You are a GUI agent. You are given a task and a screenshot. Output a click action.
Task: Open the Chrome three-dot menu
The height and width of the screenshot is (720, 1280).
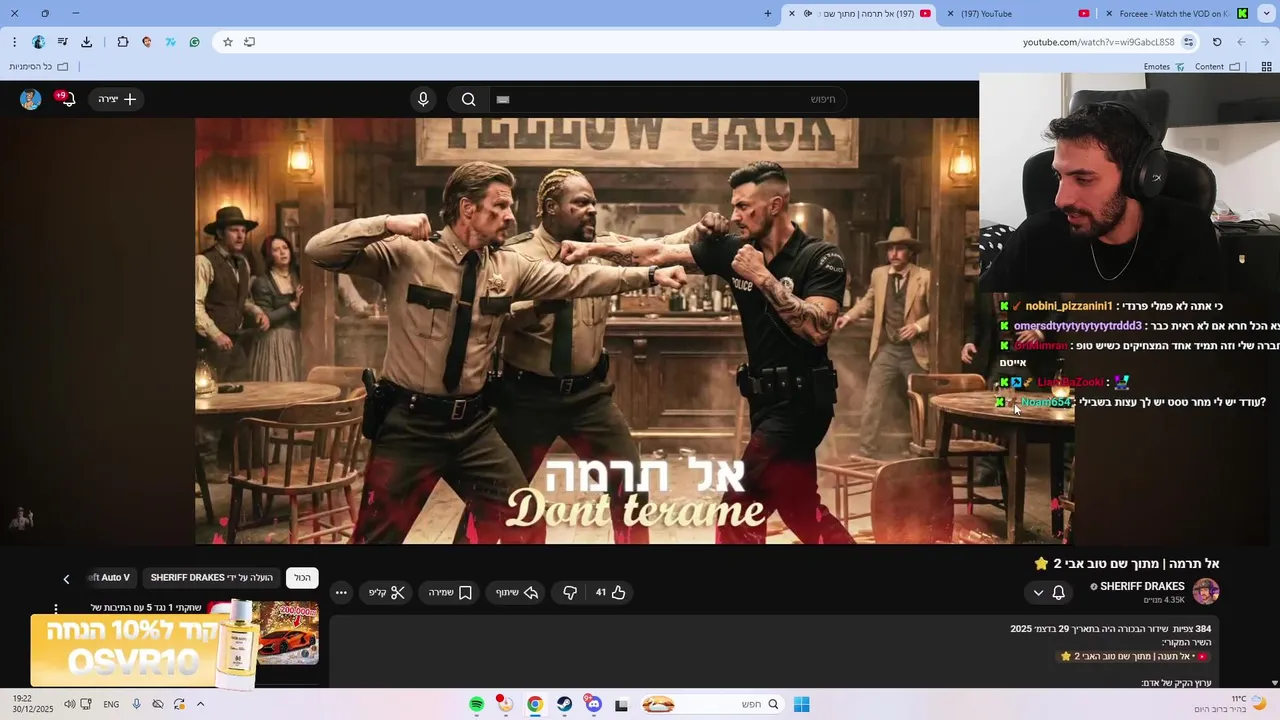pyautogui.click(x=14, y=42)
